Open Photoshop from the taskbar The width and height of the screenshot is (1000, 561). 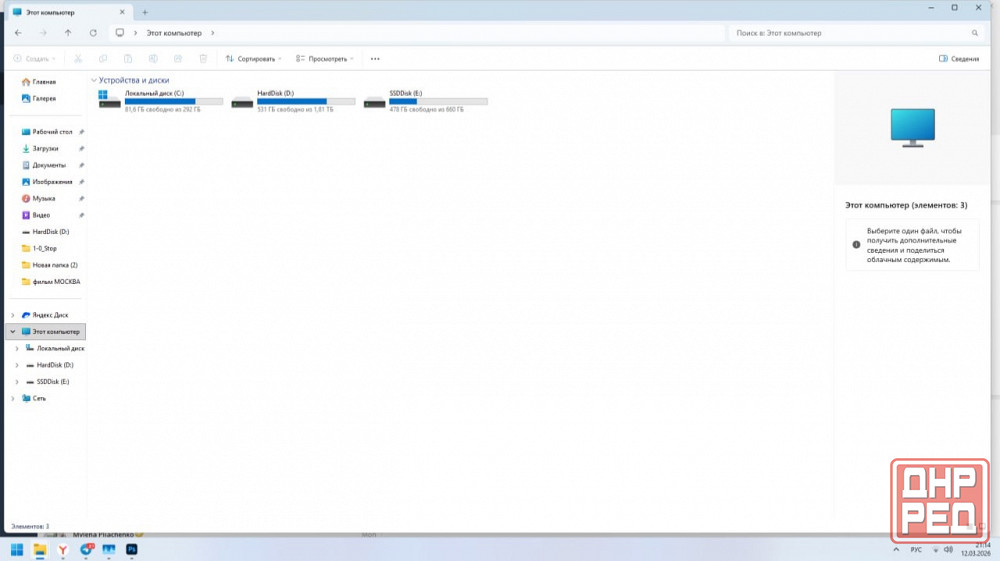(131, 549)
